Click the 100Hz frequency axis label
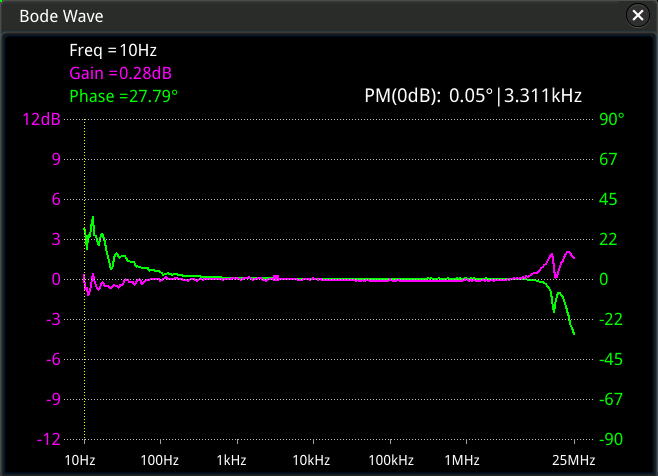Image resolution: width=658 pixels, height=476 pixels. tap(160, 460)
